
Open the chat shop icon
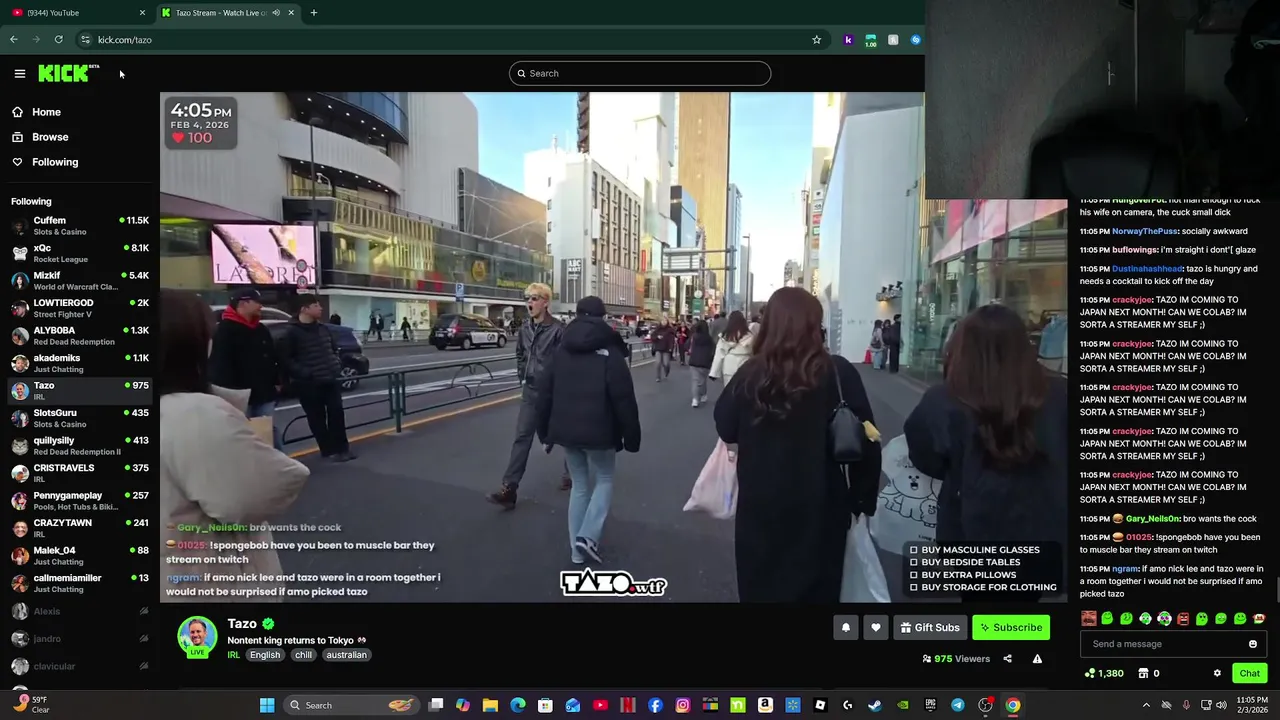pyautogui.click(x=1143, y=673)
